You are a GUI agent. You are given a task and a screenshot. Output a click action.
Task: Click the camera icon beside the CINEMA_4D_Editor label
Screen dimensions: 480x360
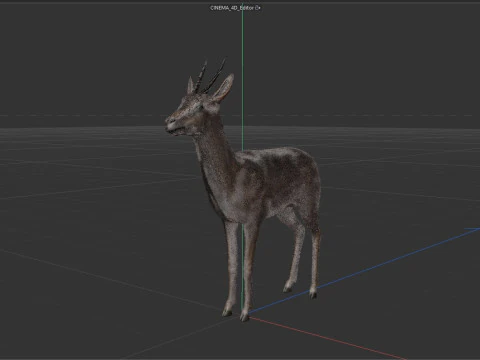point(258,8)
